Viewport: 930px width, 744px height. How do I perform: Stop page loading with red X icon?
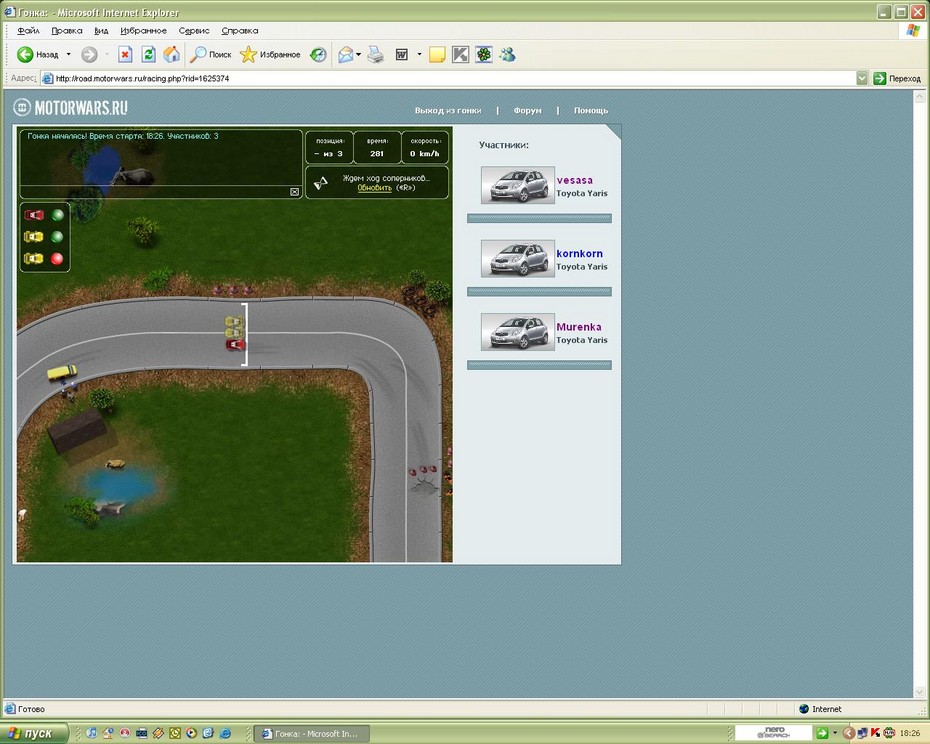(x=125, y=55)
